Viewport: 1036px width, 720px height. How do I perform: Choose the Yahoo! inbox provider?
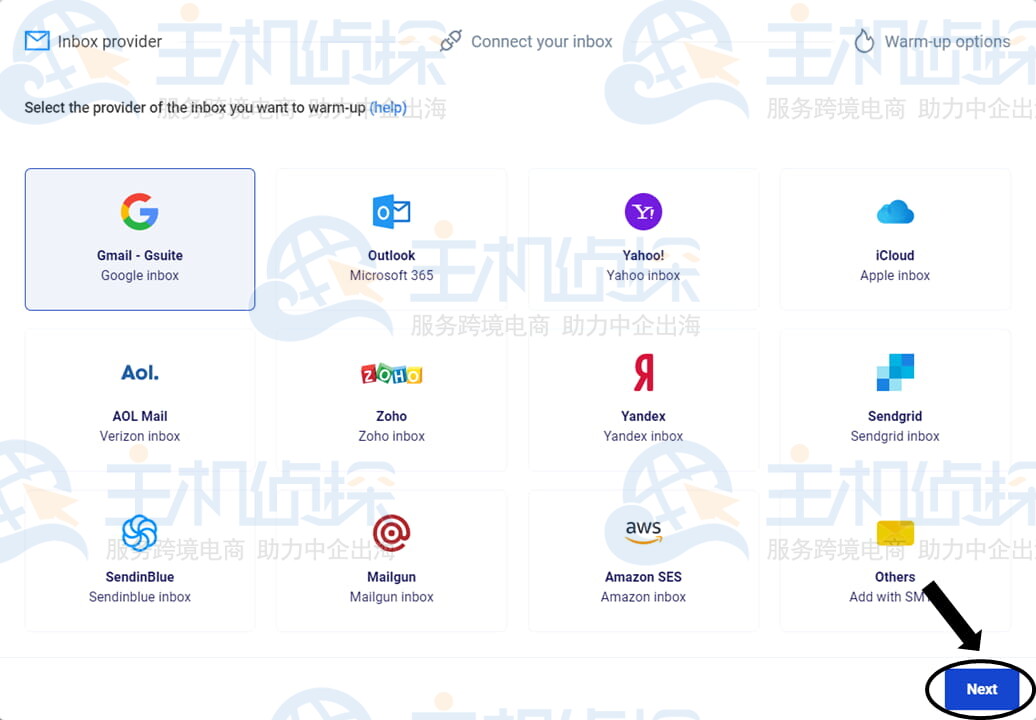(x=643, y=239)
